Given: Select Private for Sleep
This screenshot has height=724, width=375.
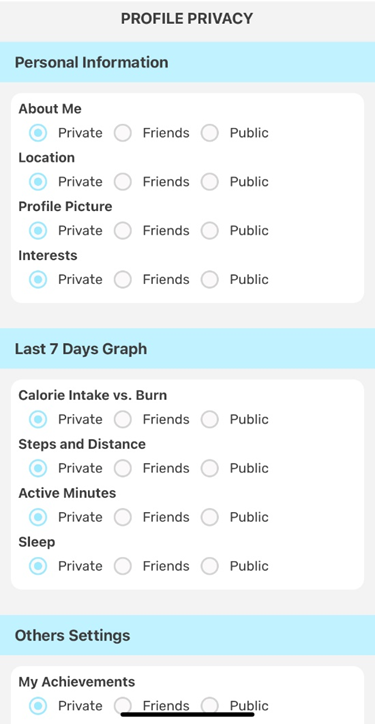Looking at the screenshot, I should [x=38, y=567].
